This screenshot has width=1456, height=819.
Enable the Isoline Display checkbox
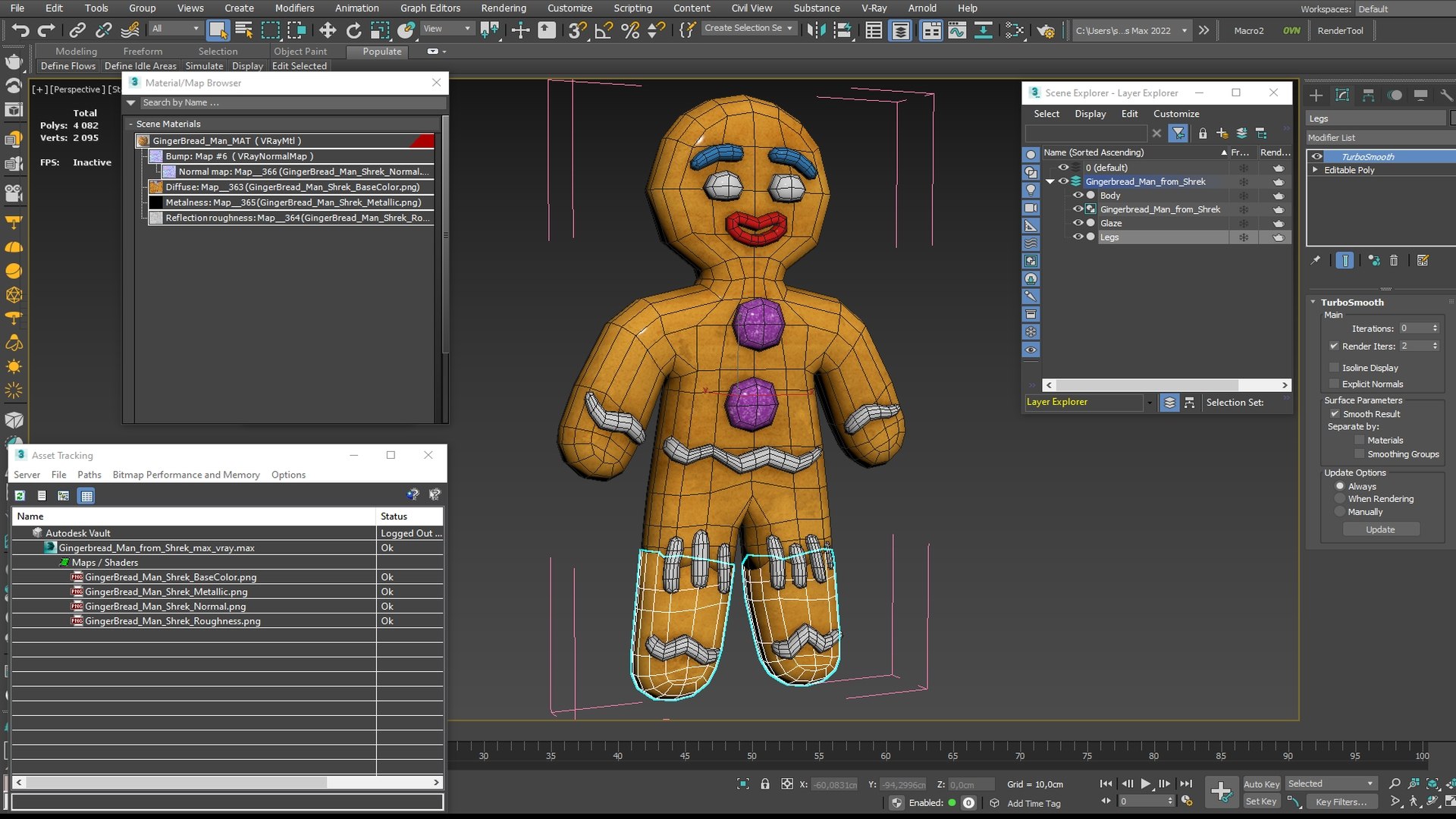(x=1334, y=368)
